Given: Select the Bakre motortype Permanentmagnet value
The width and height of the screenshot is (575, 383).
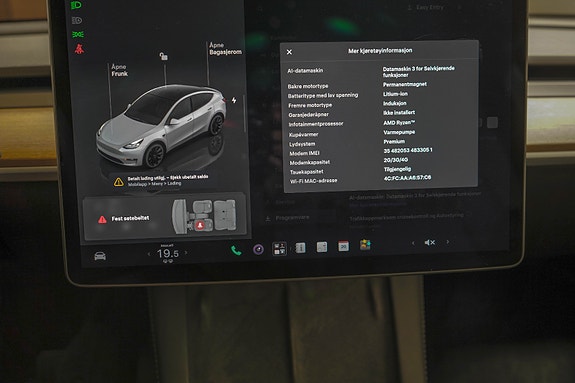Looking at the screenshot, I should 405,84.
